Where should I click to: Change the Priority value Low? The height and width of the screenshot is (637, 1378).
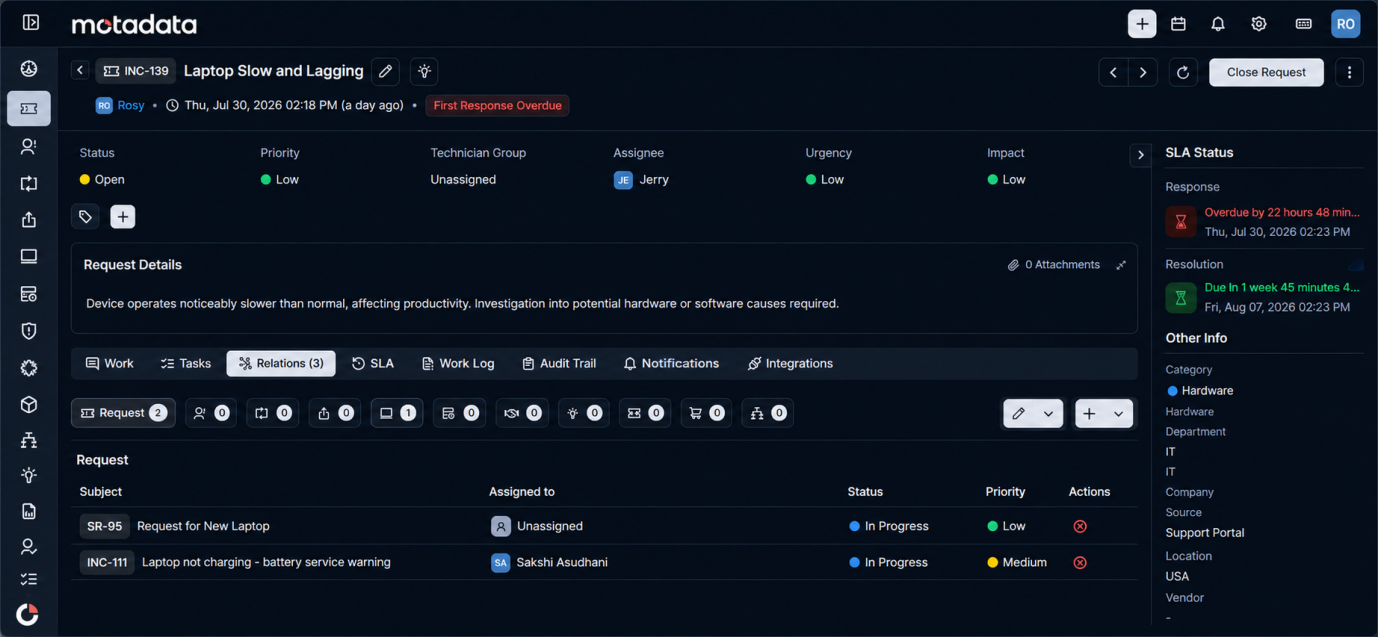pos(280,180)
